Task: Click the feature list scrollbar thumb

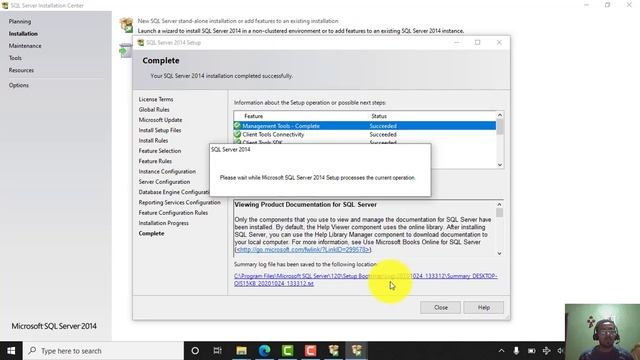Action: 500,127
